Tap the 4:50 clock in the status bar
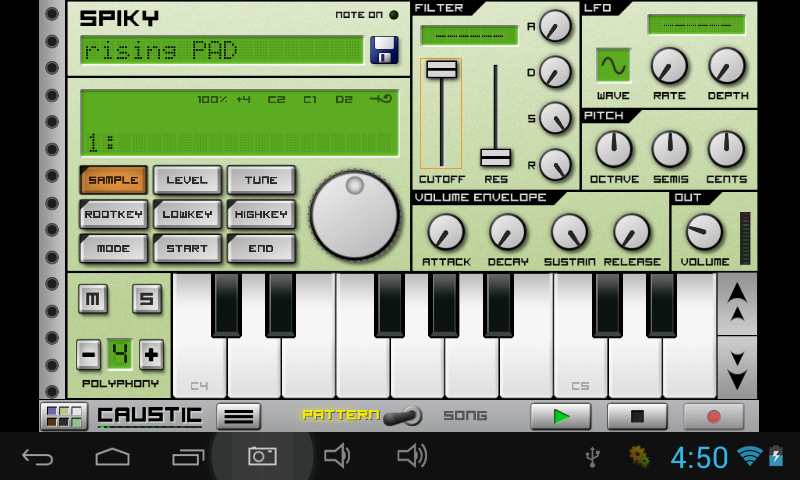Viewport: 800px width, 480px height. pyautogui.click(x=699, y=458)
